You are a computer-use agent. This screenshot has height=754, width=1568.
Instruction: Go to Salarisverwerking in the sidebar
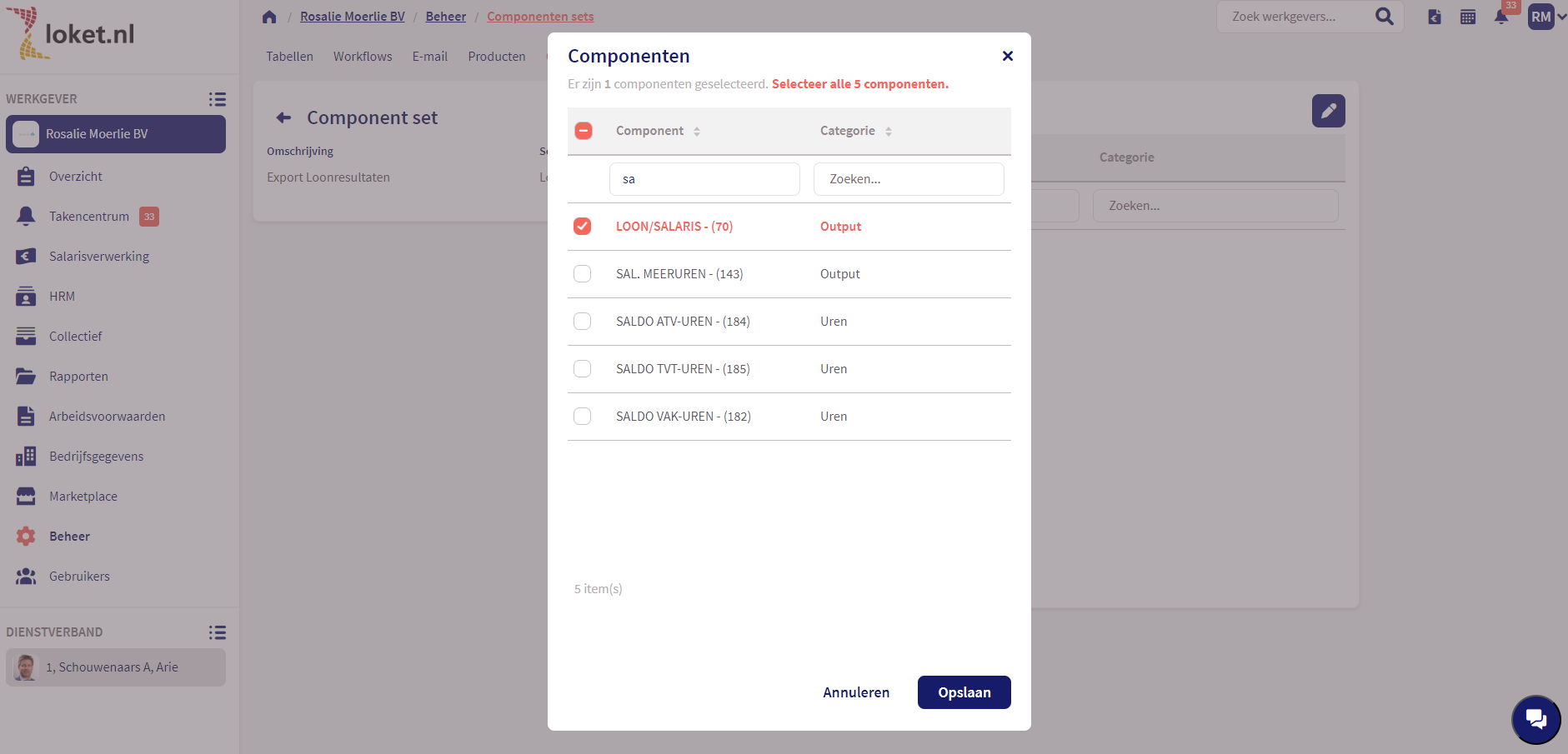[98, 257]
